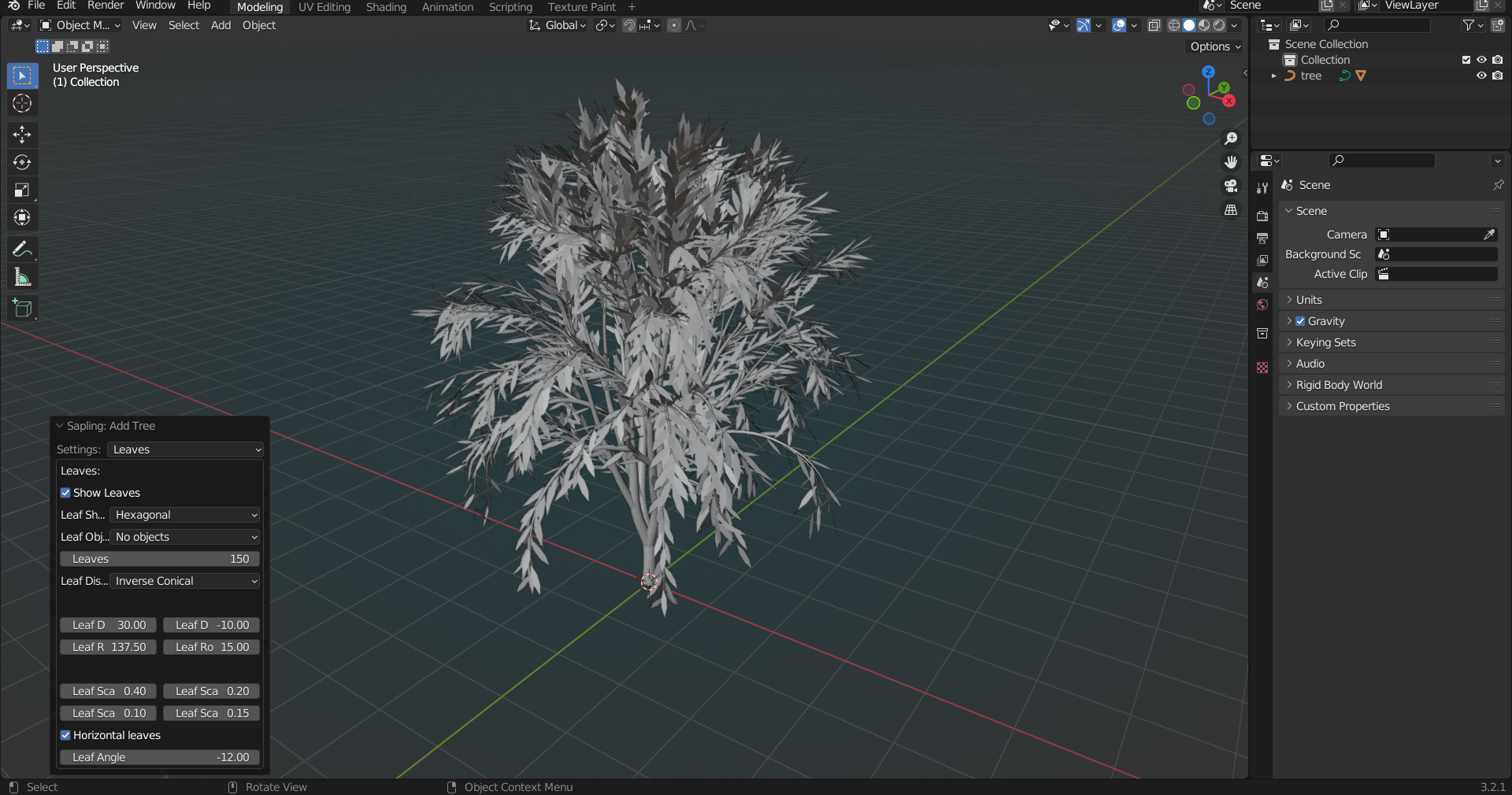Viewport: 1512px width, 795px height.
Task: Open the Collection properties tab
Action: click(1262, 334)
